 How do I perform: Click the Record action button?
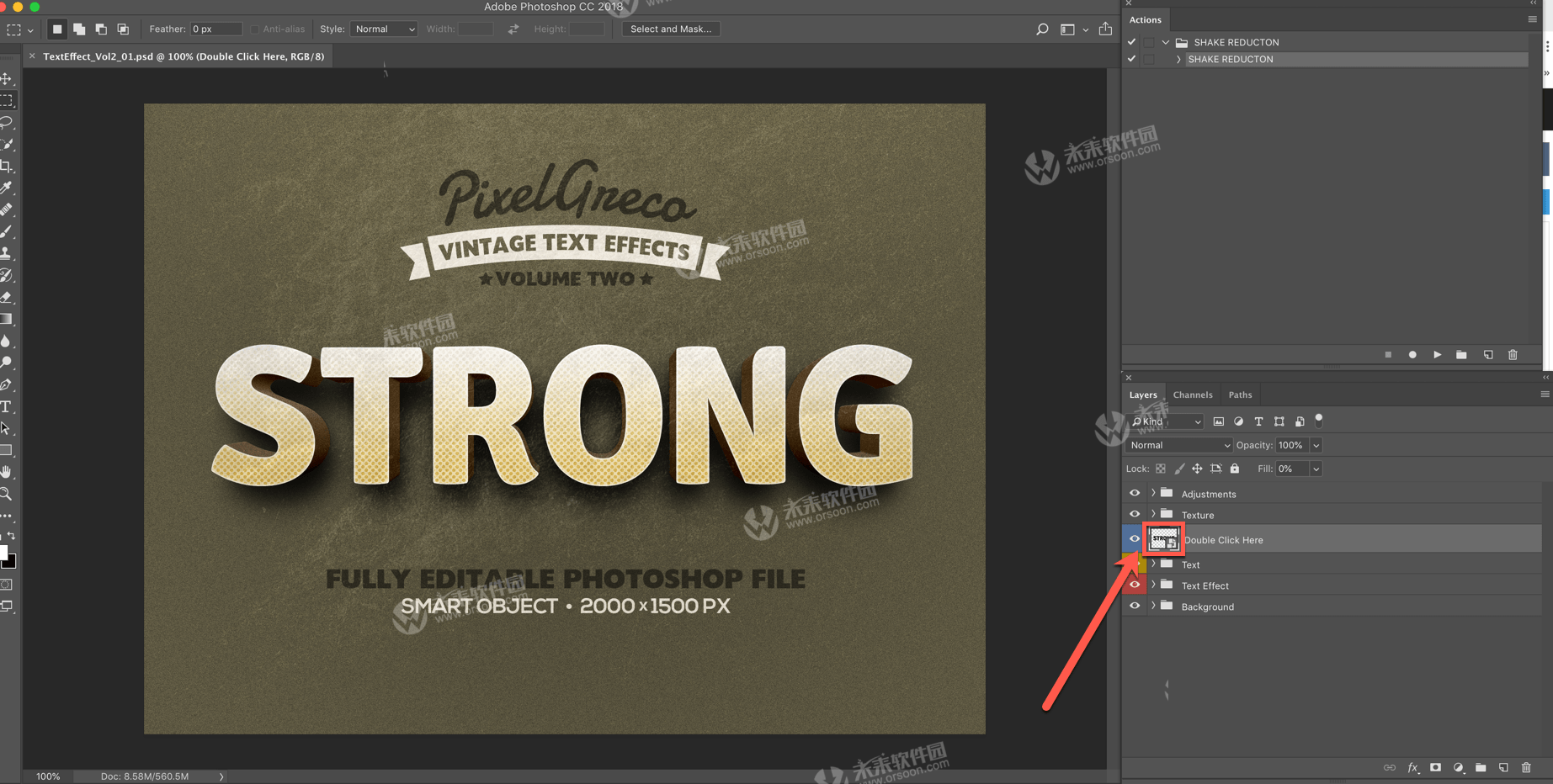[x=1412, y=355]
